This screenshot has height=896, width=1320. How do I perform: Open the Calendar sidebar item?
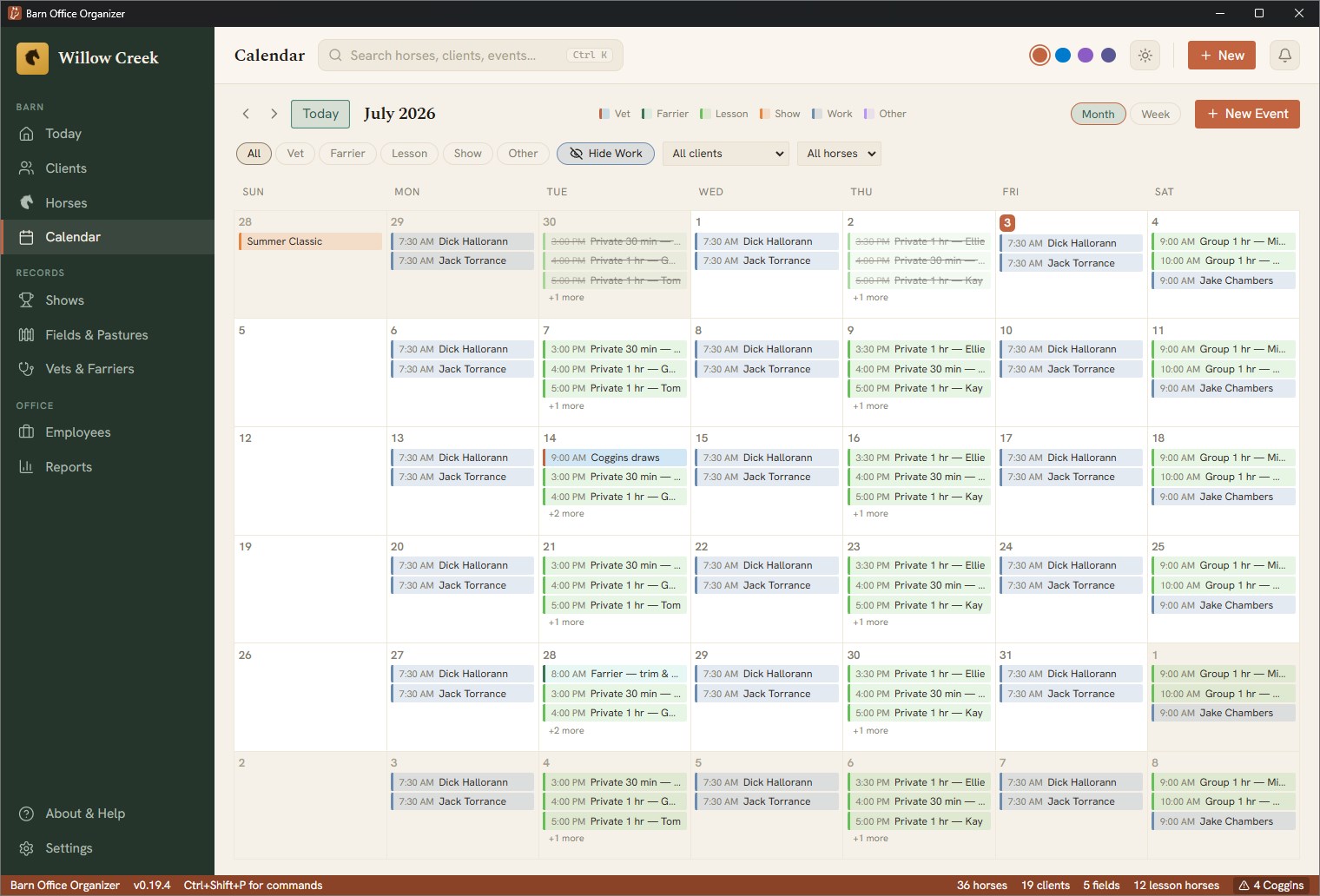108,237
